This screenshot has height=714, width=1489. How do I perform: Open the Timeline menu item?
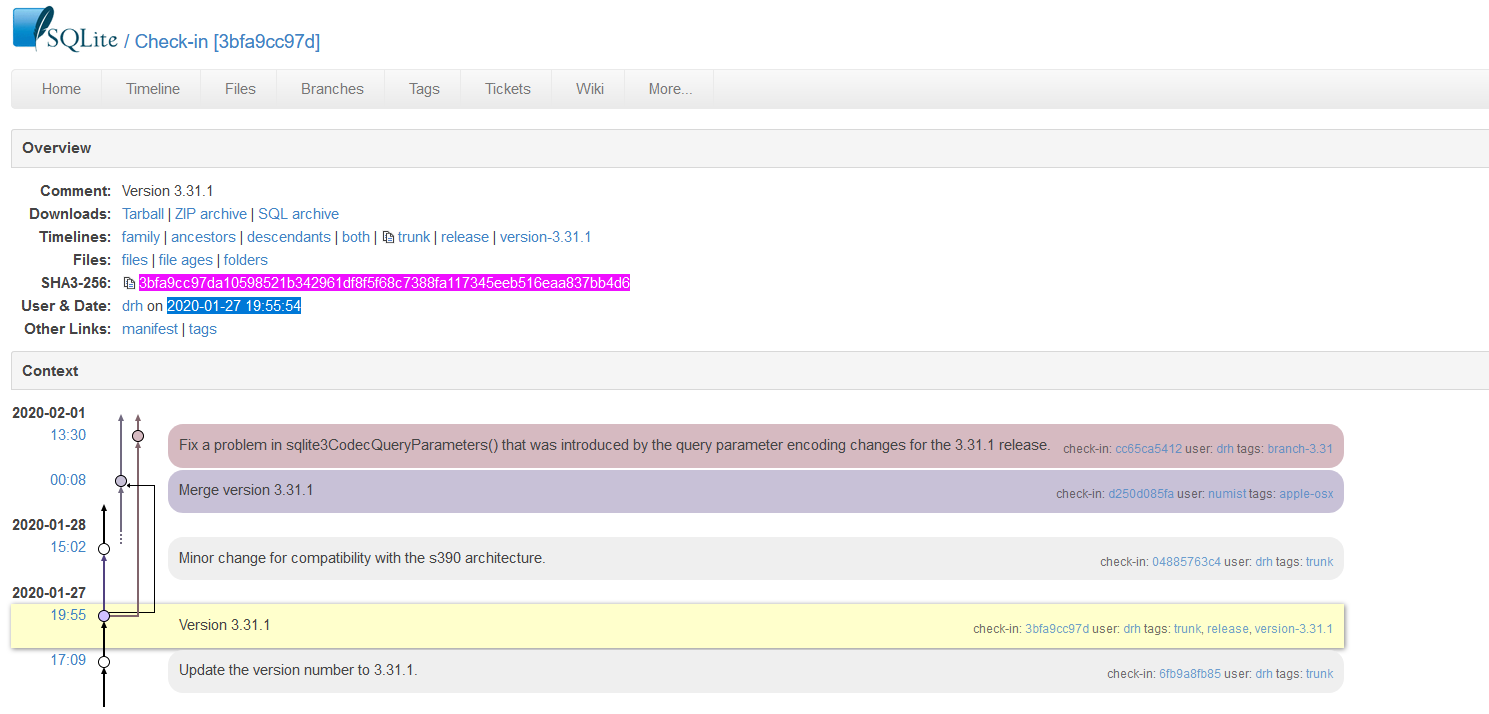pos(153,89)
